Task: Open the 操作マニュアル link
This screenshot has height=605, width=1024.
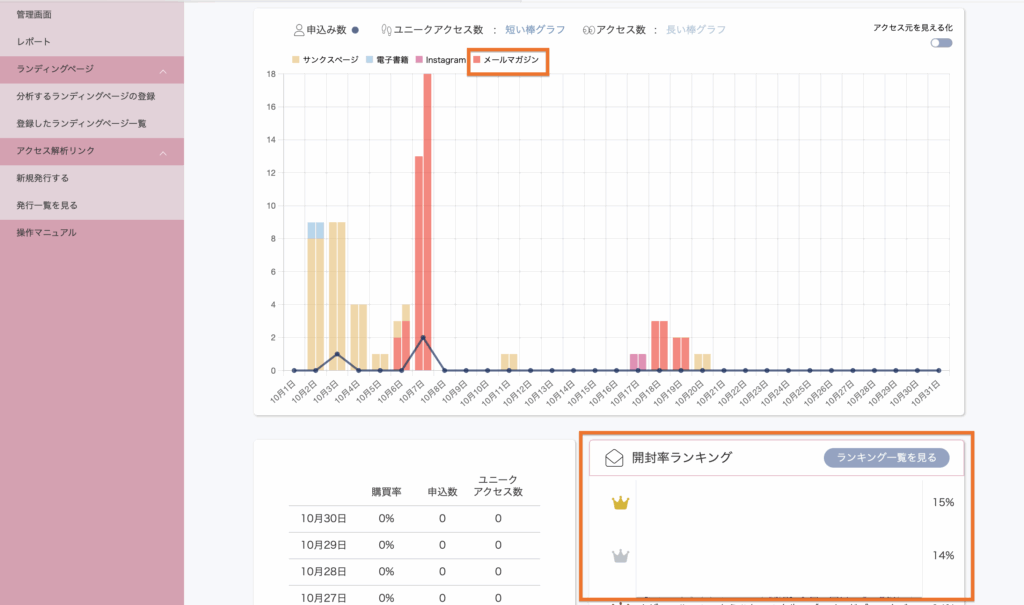Action: tap(46, 233)
